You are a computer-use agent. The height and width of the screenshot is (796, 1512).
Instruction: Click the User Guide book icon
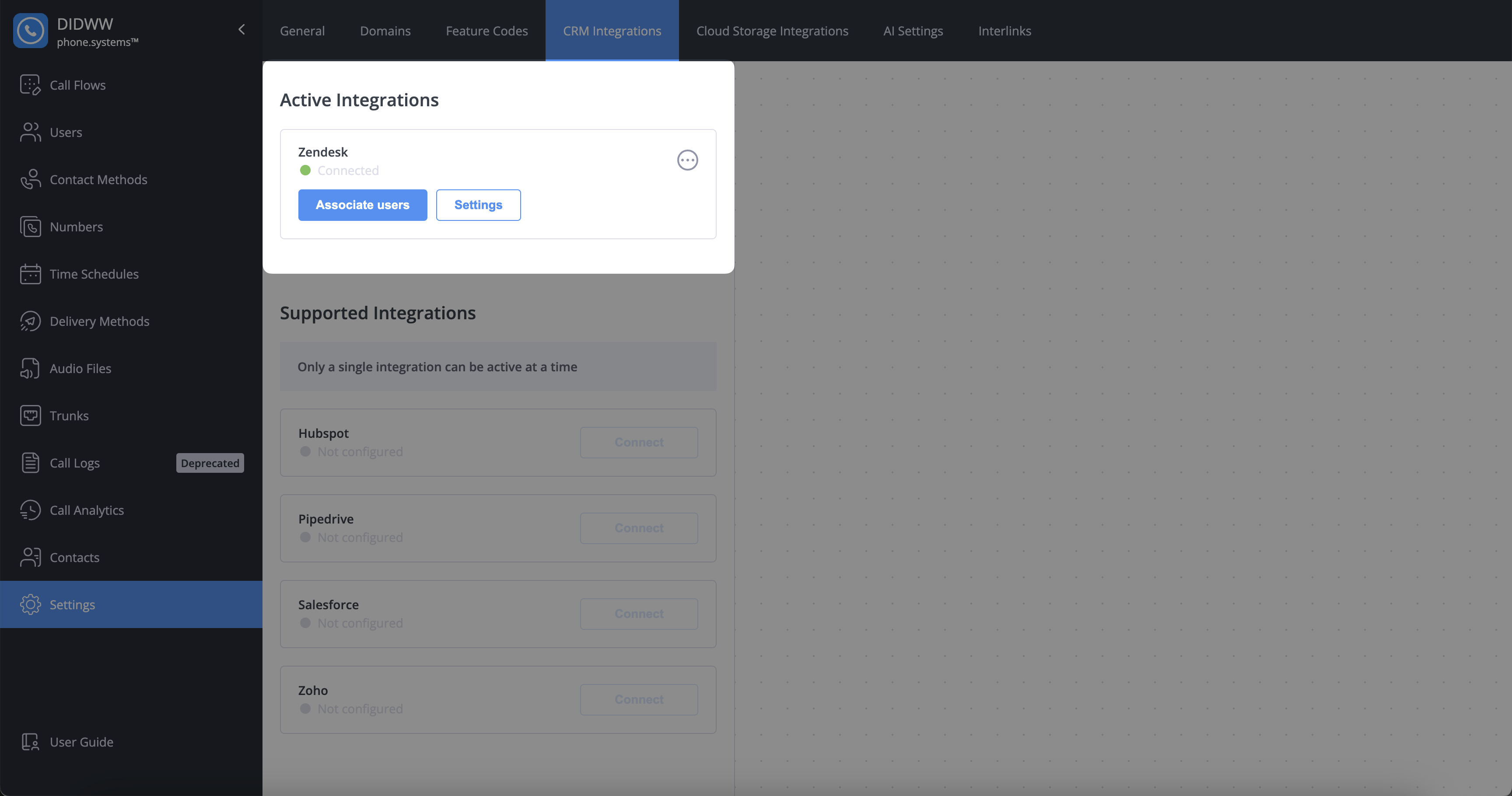pyautogui.click(x=30, y=742)
